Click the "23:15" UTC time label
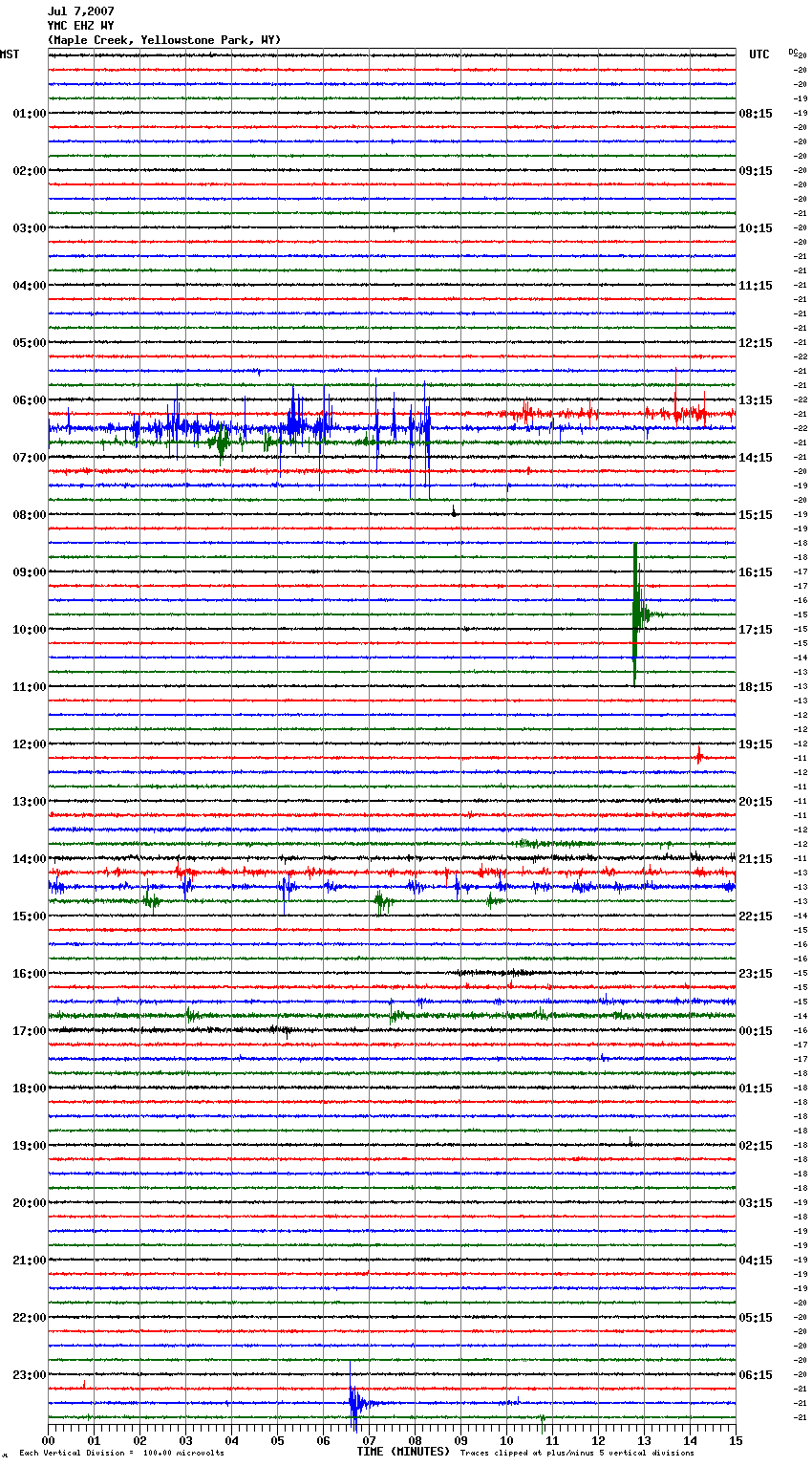Image resolution: width=812 pixels, height=1466 pixels. (x=756, y=974)
